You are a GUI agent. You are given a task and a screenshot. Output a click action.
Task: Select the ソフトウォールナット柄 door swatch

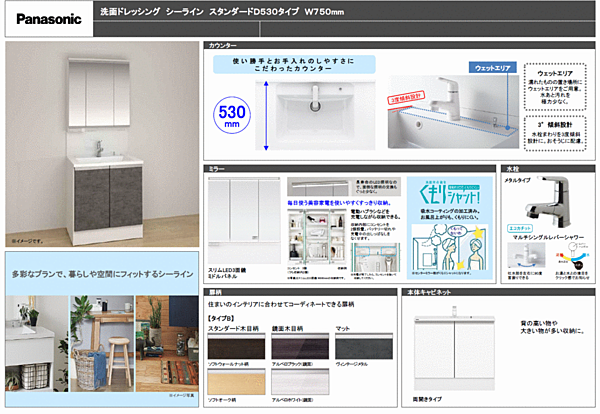[236, 346]
